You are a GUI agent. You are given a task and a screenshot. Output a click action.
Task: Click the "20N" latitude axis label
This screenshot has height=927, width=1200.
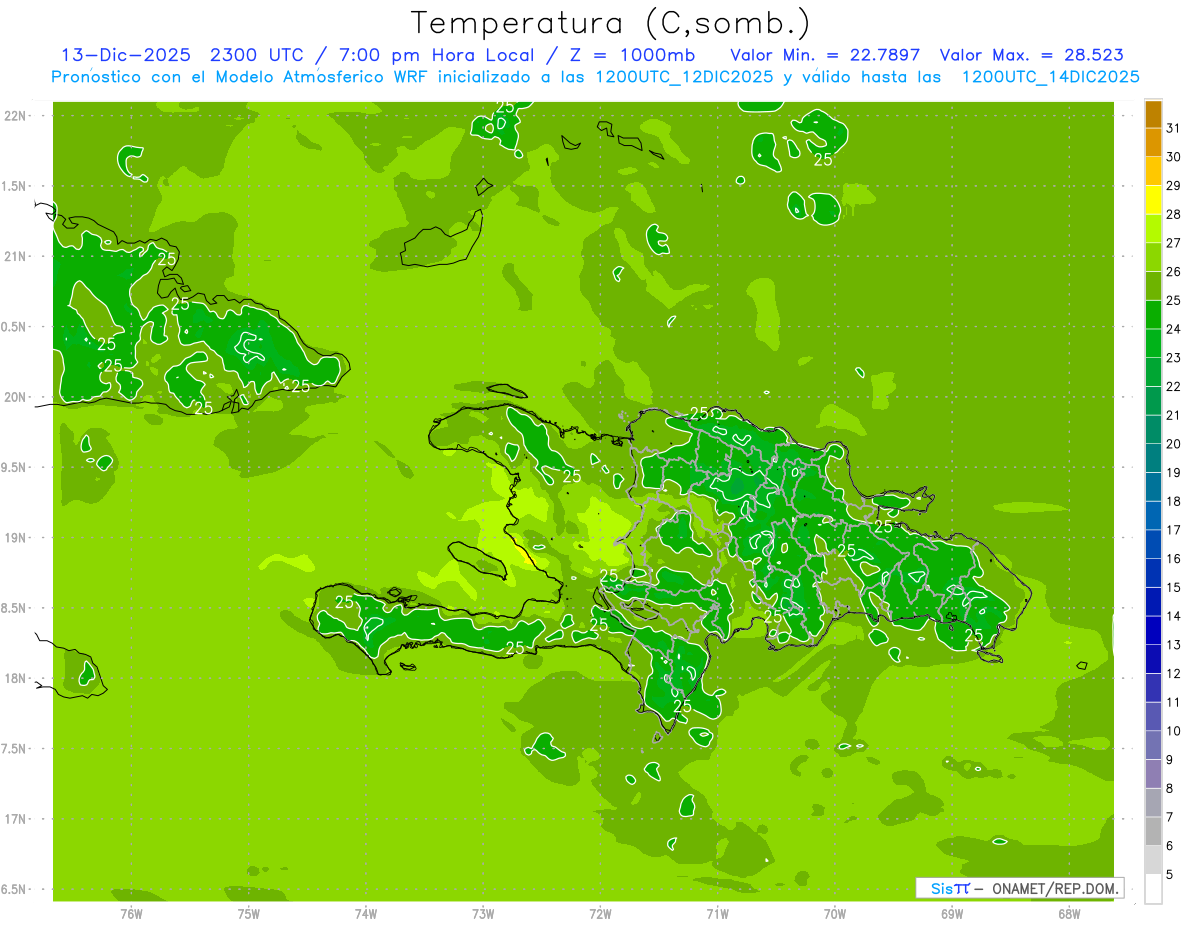point(16,397)
